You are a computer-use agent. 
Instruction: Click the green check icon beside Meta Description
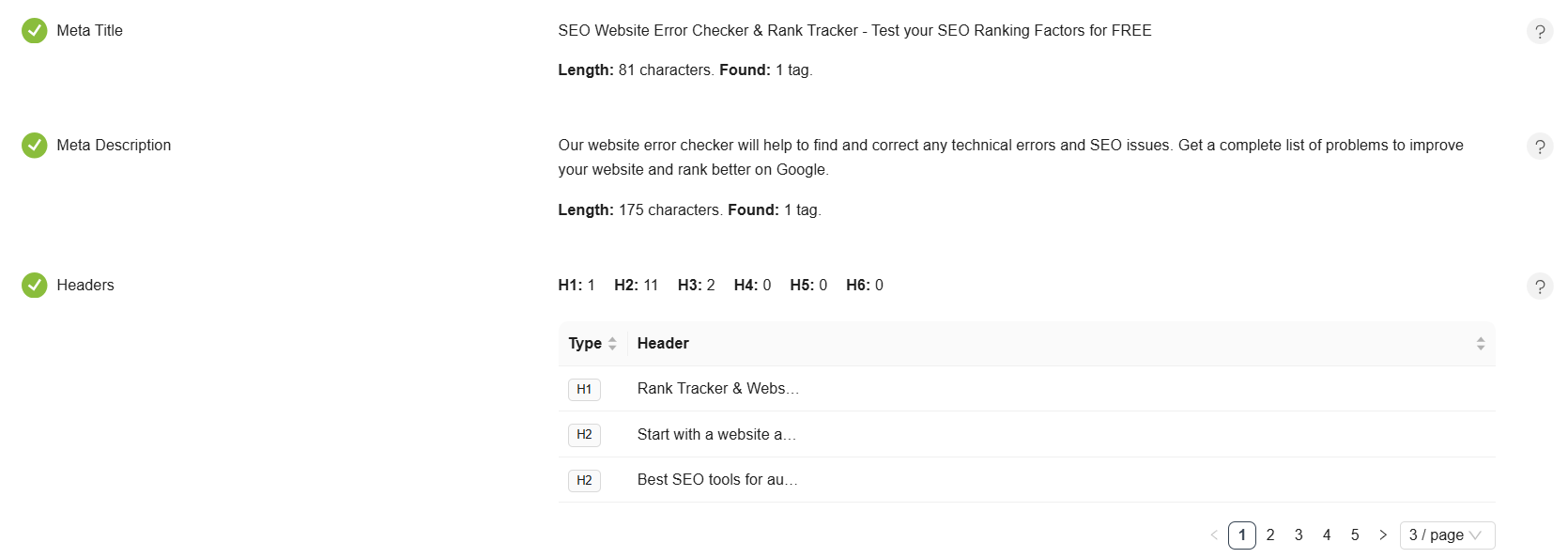[x=35, y=146]
